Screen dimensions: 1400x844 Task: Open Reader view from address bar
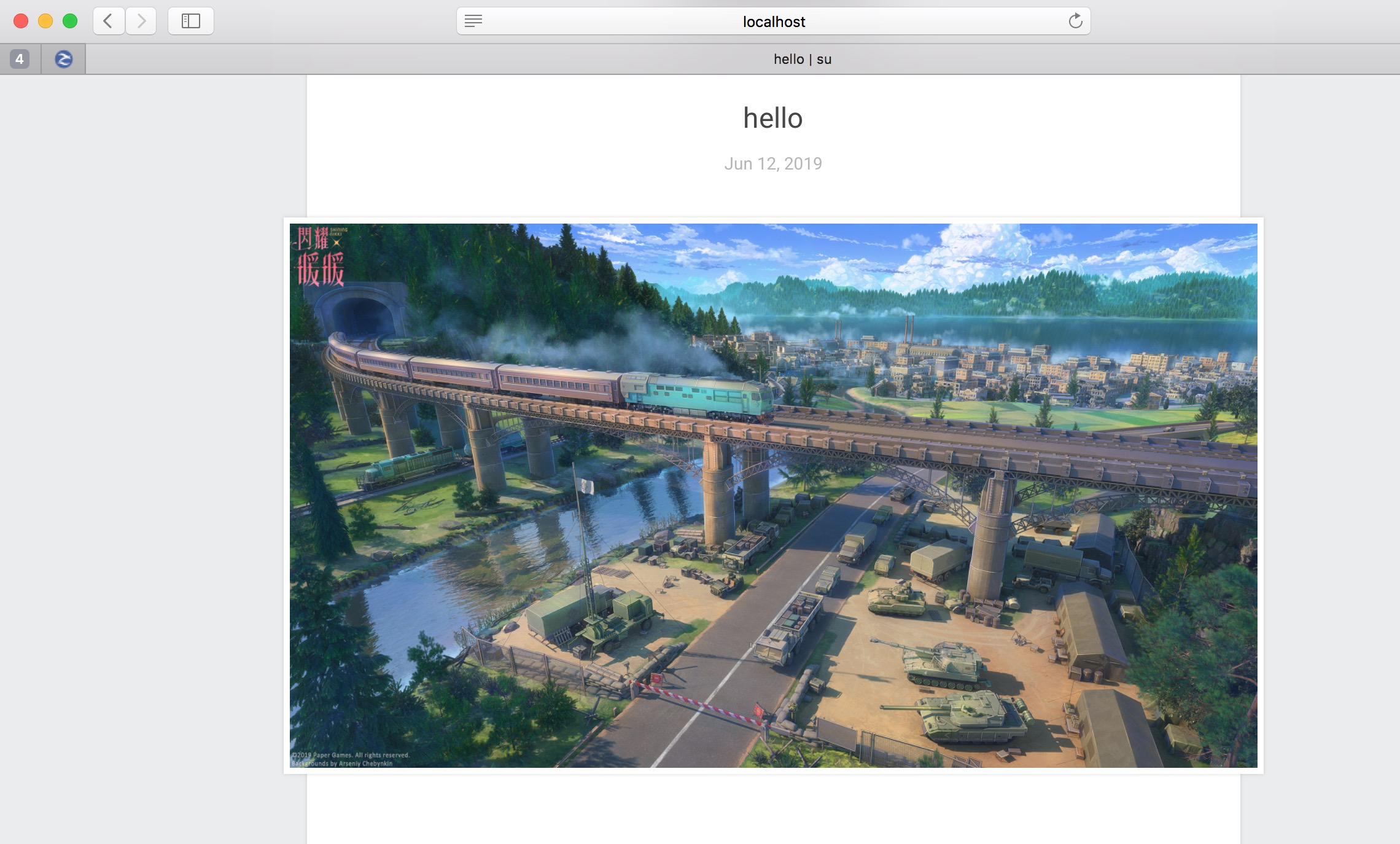coord(473,21)
